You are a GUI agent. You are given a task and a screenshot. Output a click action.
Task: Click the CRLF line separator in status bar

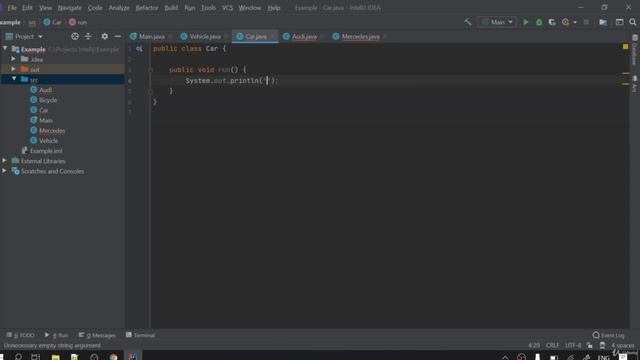[x=552, y=345]
